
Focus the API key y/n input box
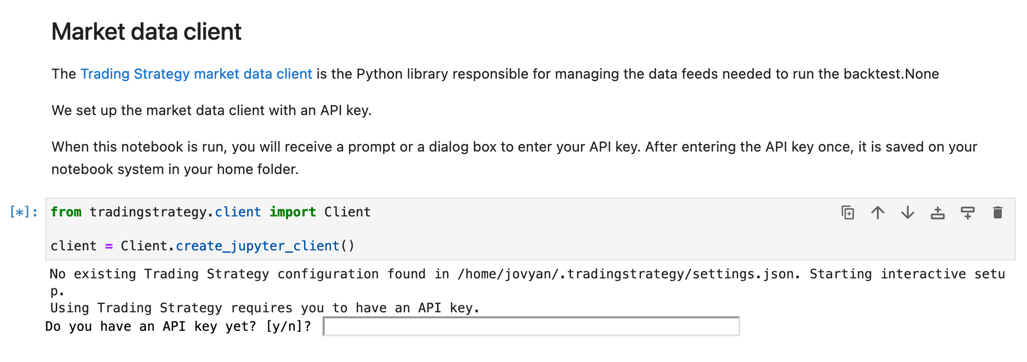click(x=531, y=327)
